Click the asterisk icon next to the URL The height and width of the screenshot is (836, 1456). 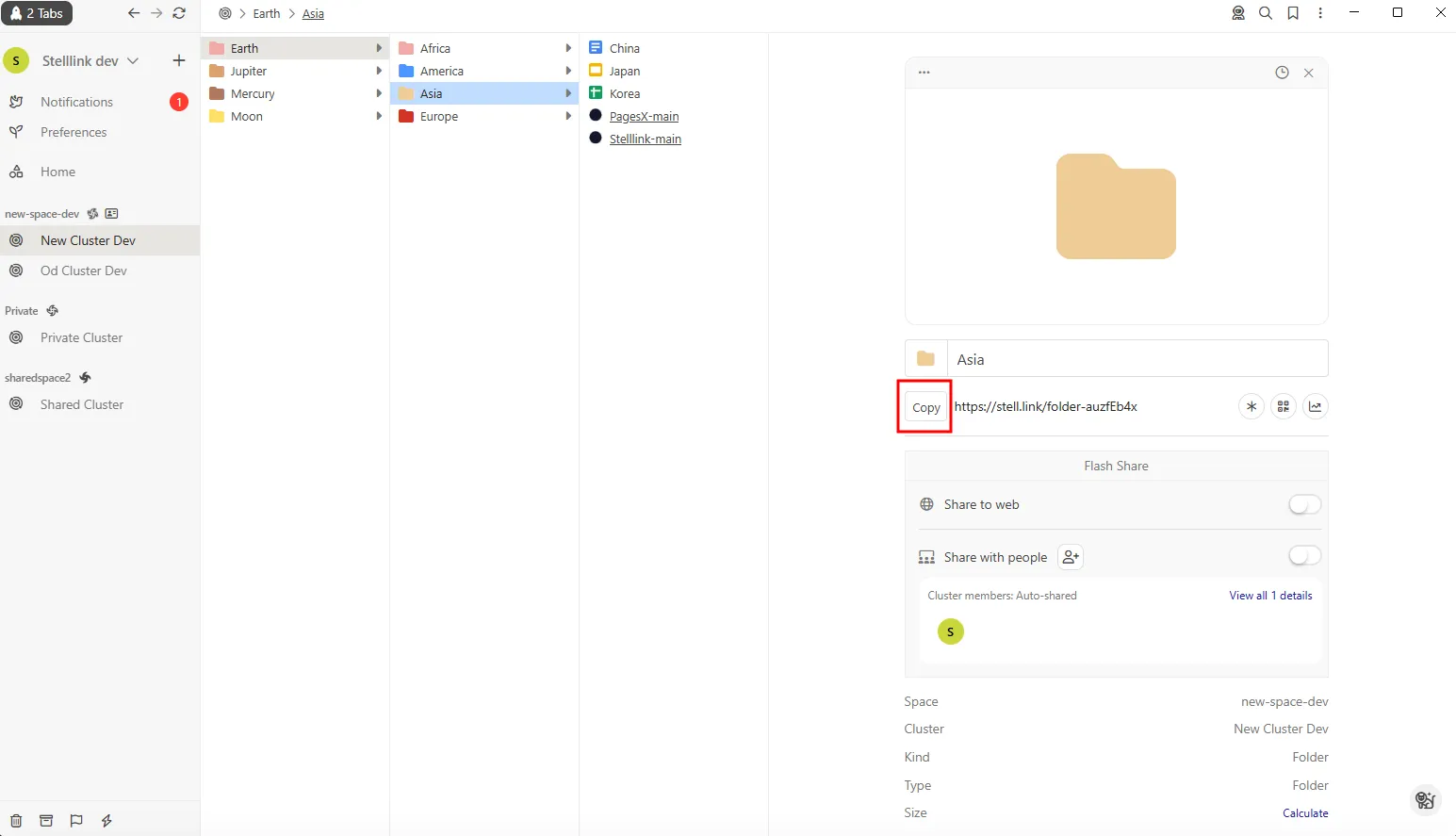click(1251, 406)
